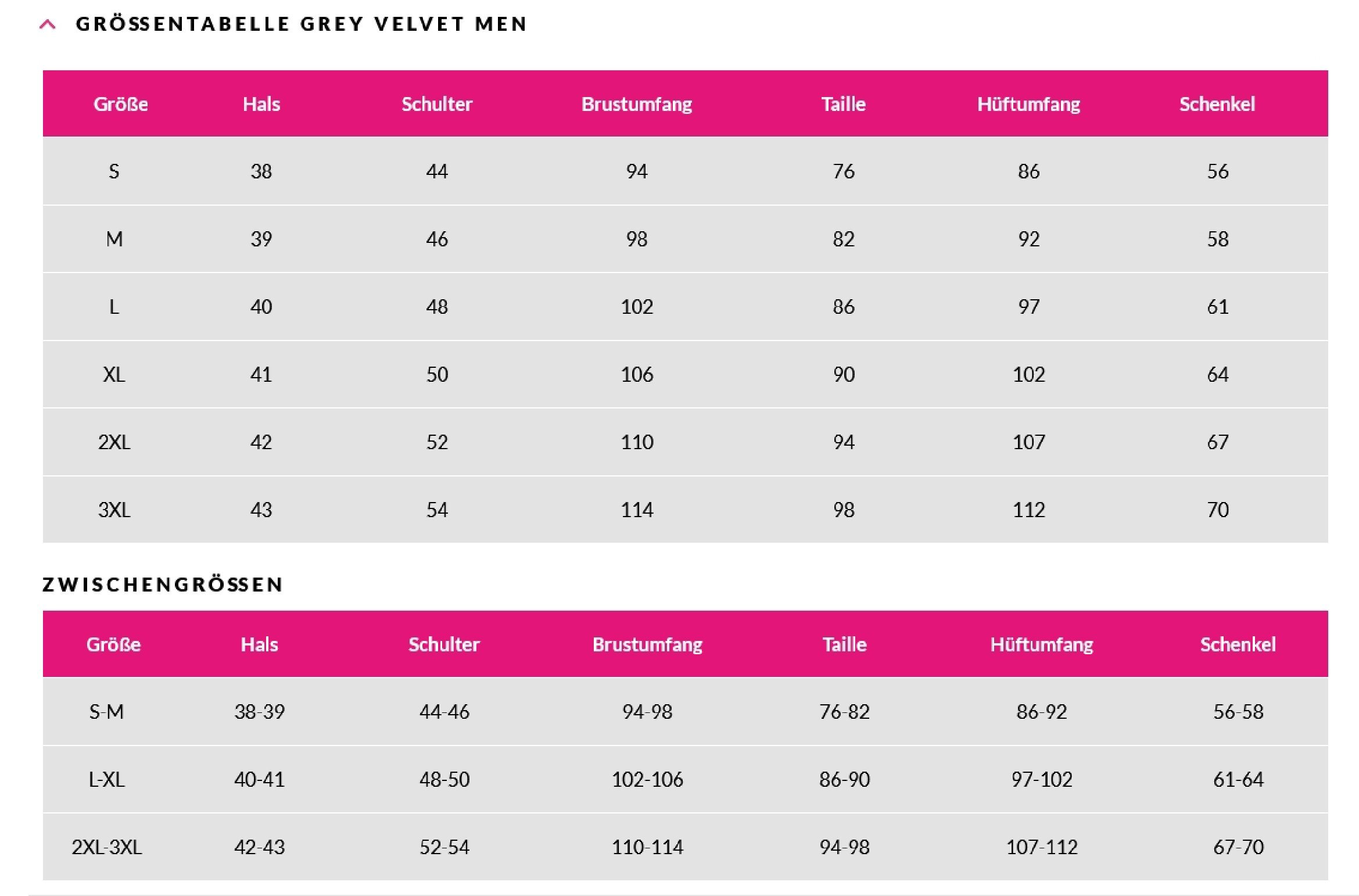Click the 48-50 Schulter cell
This screenshot has height=896, width=1359.
tap(444, 779)
